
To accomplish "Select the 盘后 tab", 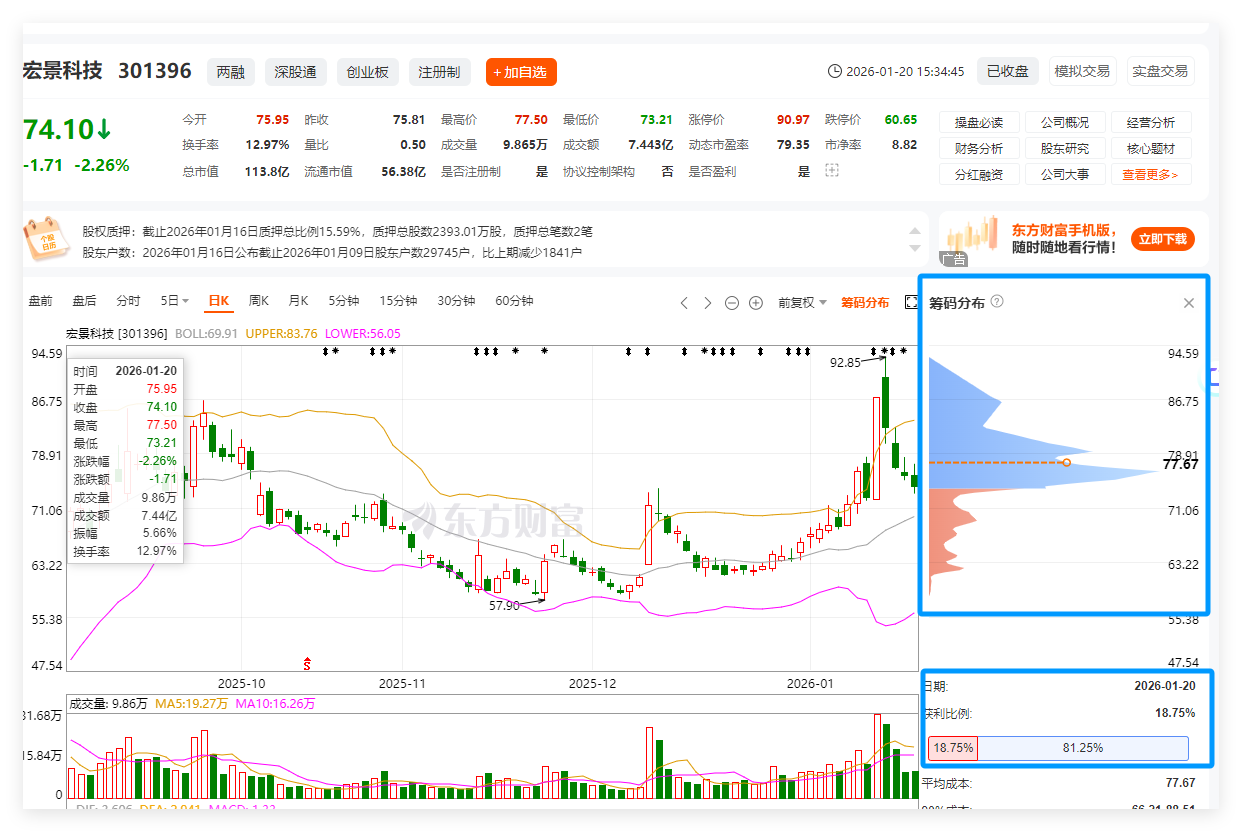I will point(85,300).
